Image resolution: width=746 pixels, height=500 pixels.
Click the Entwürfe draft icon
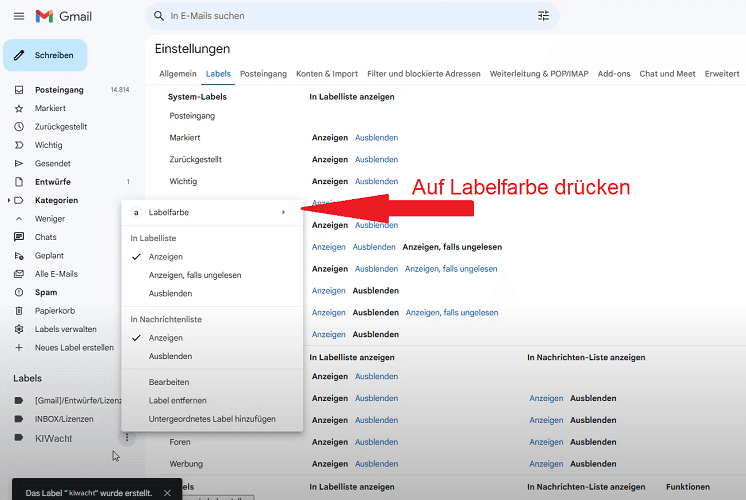pos(19,182)
